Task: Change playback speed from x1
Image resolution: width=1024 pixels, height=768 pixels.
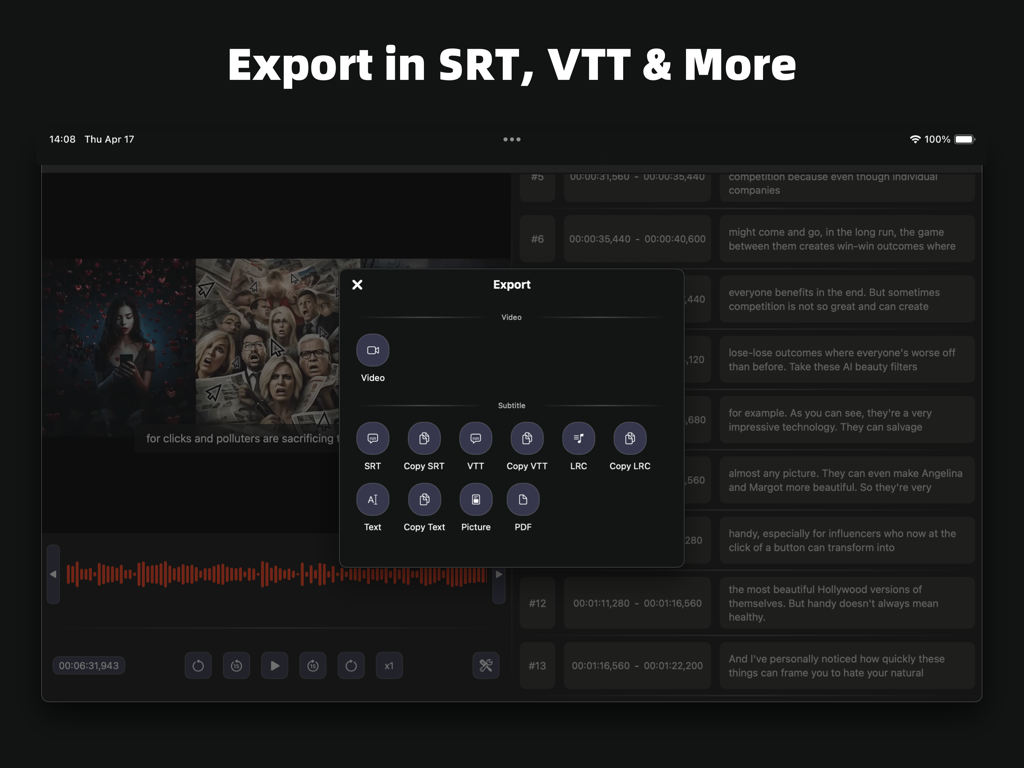Action: [389, 665]
